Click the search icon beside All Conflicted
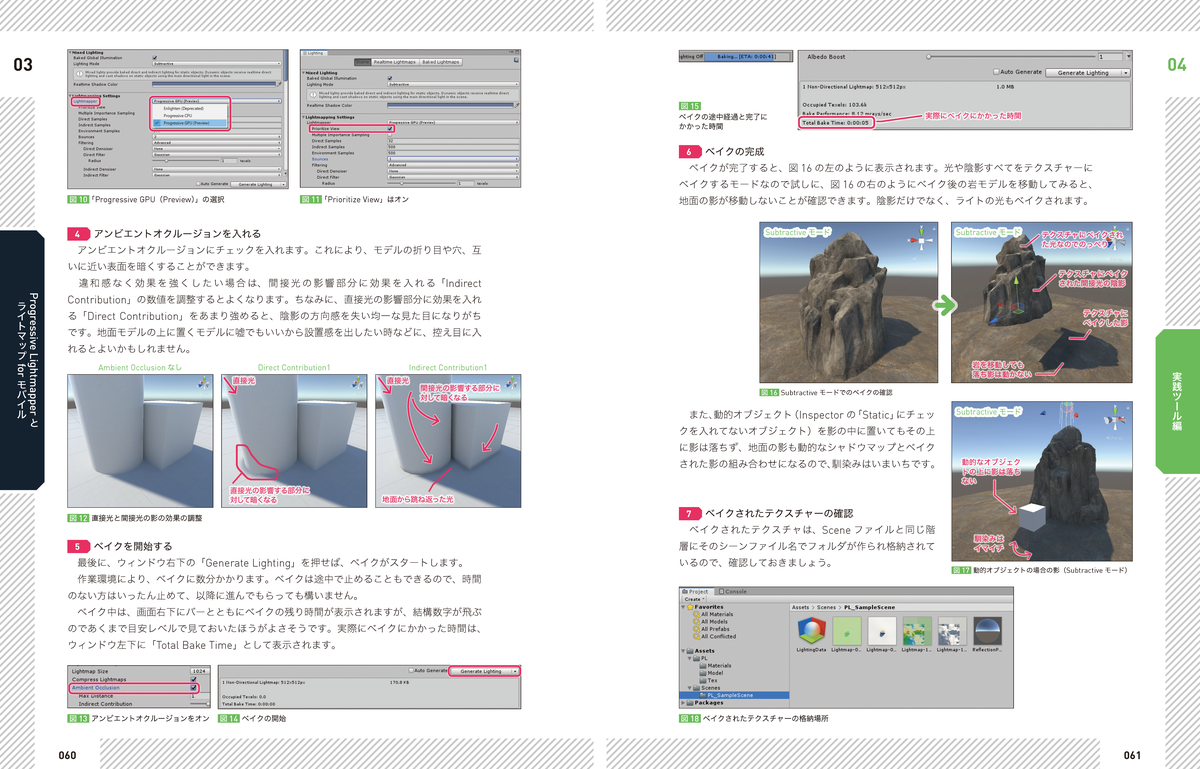The height and width of the screenshot is (769, 1200). pyautogui.click(x=696, y=636)
